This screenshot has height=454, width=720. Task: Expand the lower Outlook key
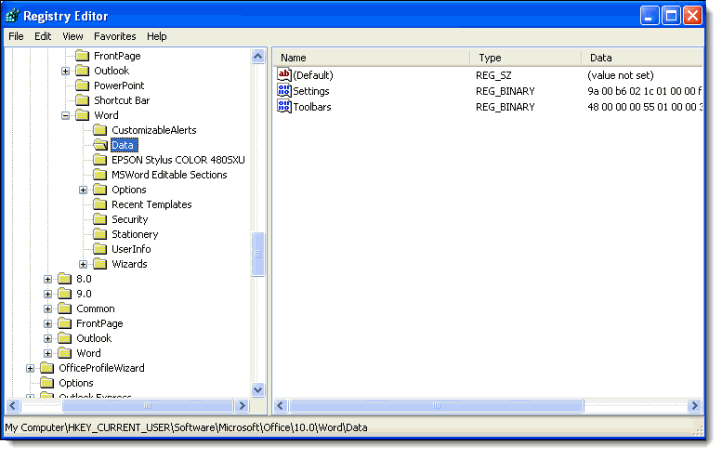pyautogui.click(x=48, y=339)
